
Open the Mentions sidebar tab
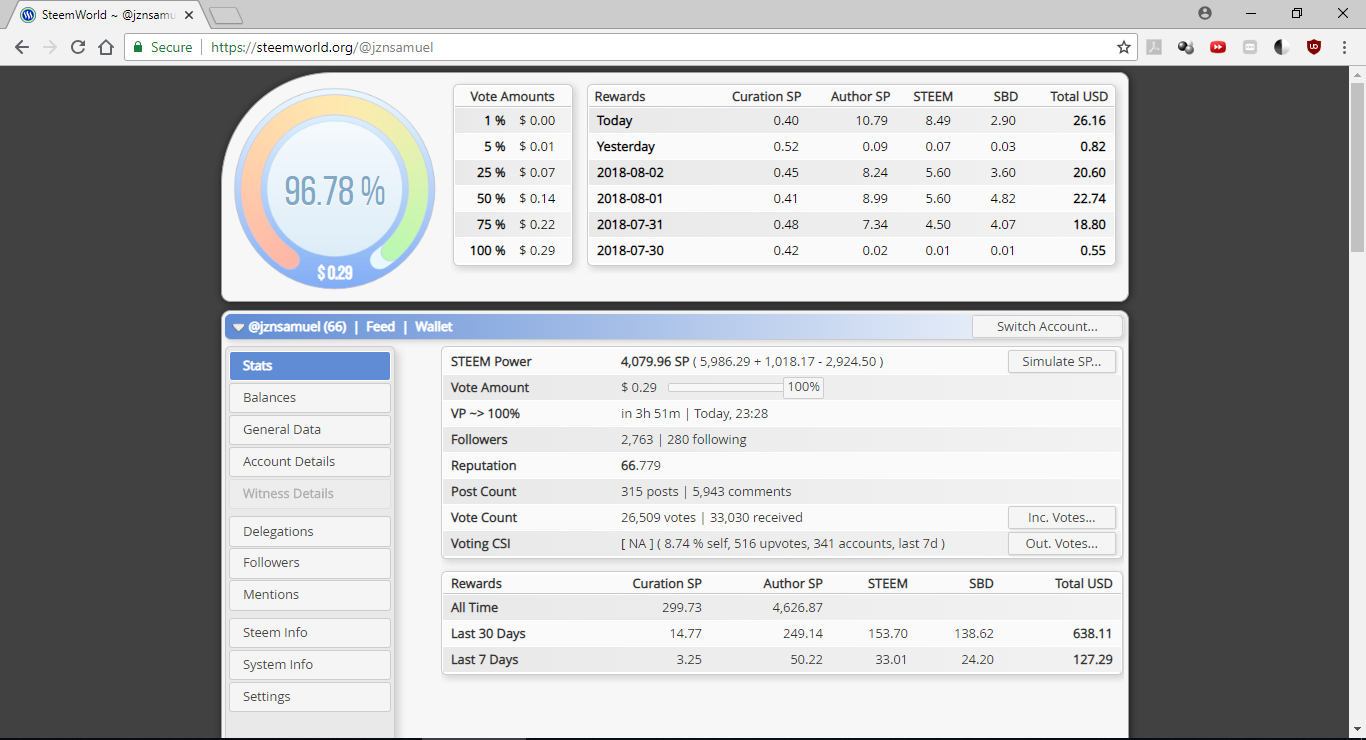click(x=310, y=595)
